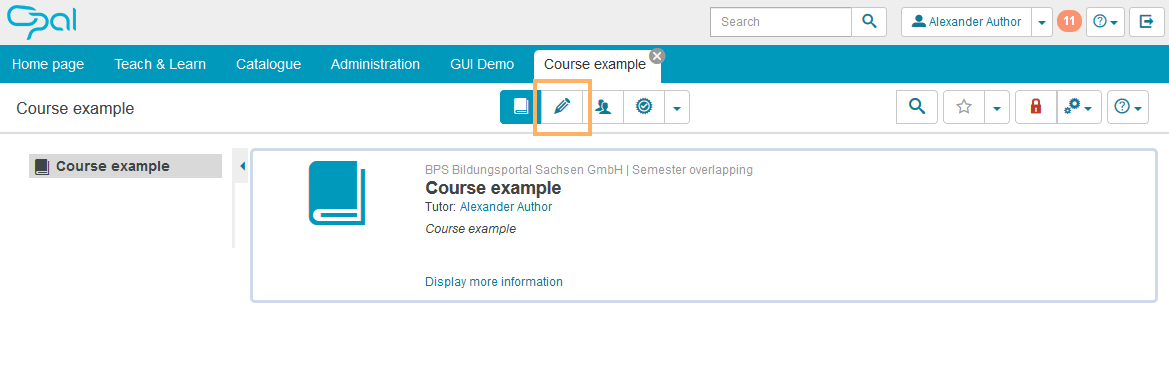Go to Home page tab
Viewport: 1169px width, 367px height.
tap(48, 64)
